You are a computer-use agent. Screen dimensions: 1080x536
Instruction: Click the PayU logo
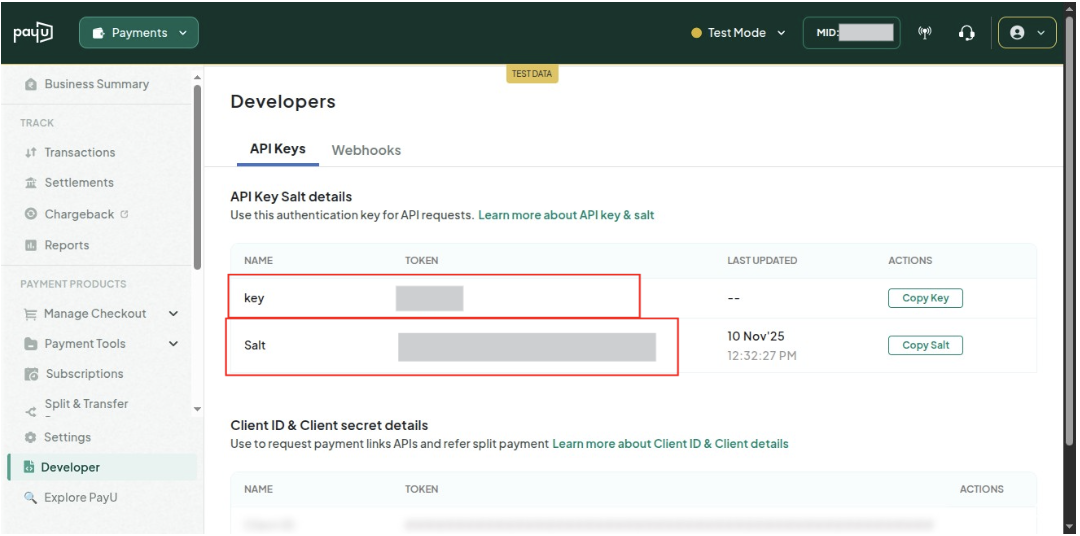coord(33,32)
